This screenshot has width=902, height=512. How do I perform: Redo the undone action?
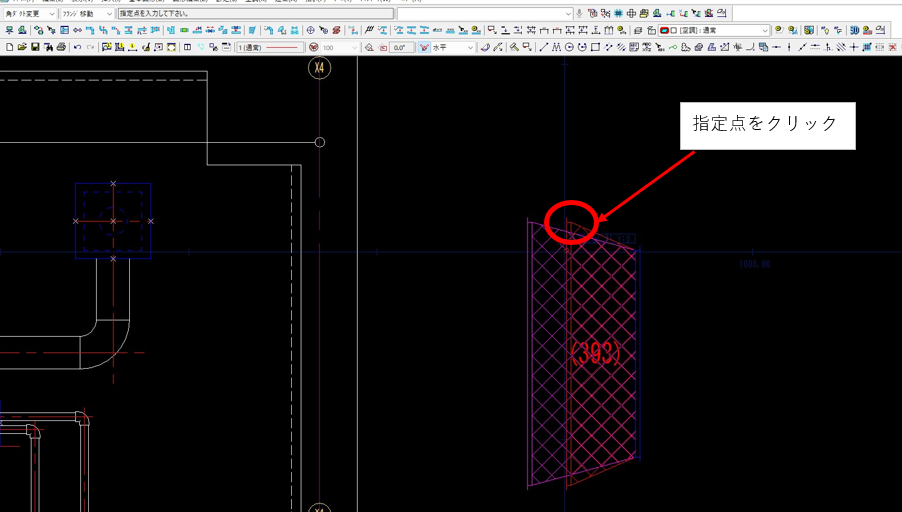90,47
